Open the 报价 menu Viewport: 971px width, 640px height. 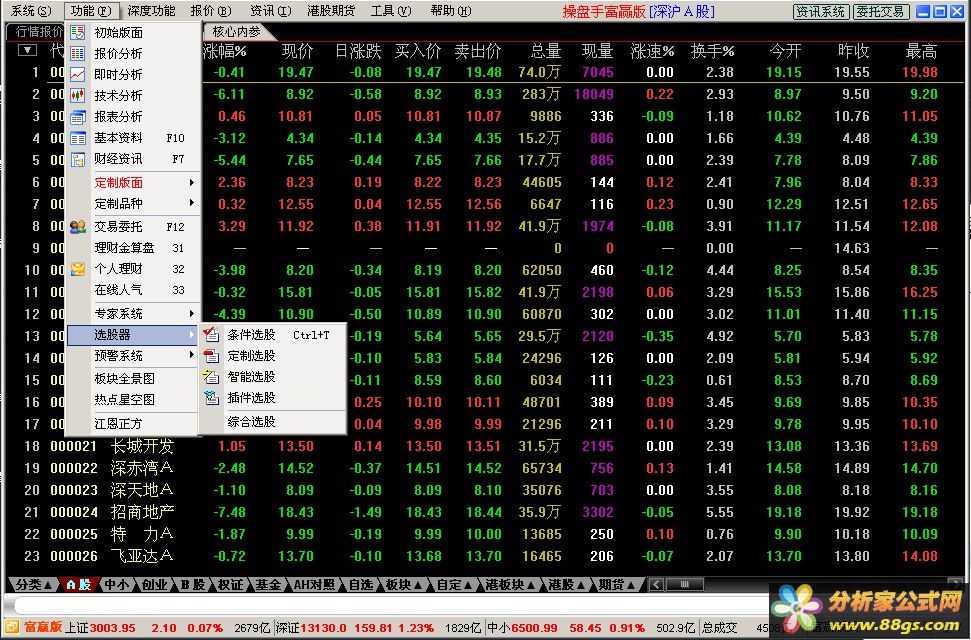click(211, 11)
